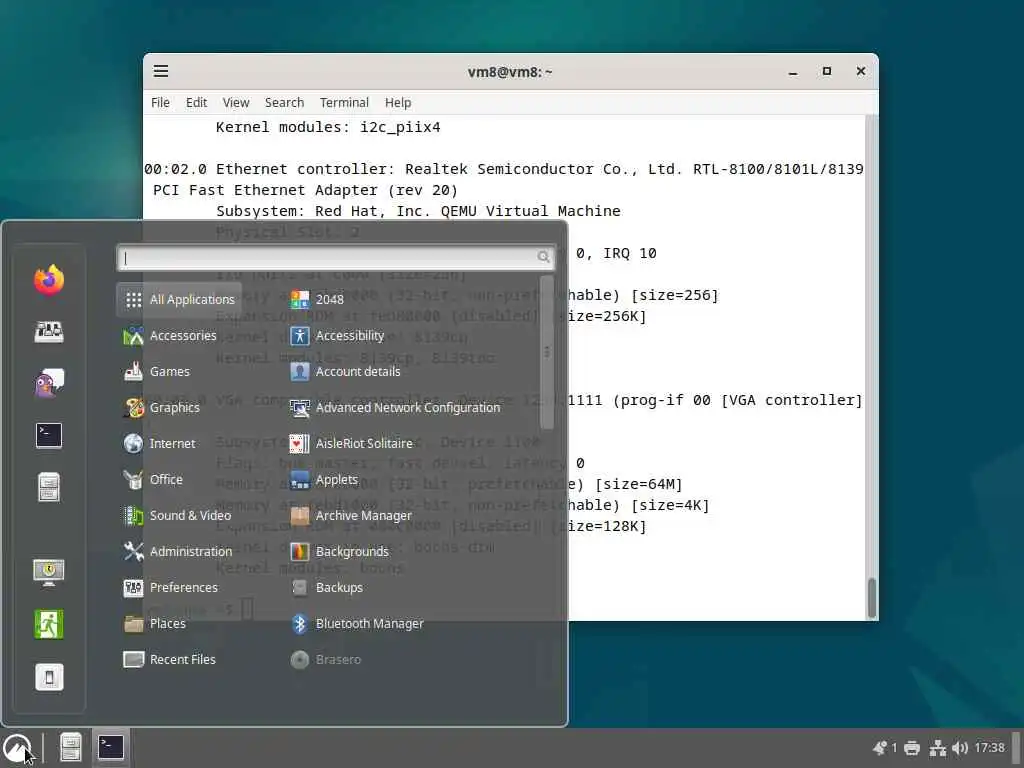Click the Quit shutdown icon
The image size is (1024, 768).
pos(49,677)
